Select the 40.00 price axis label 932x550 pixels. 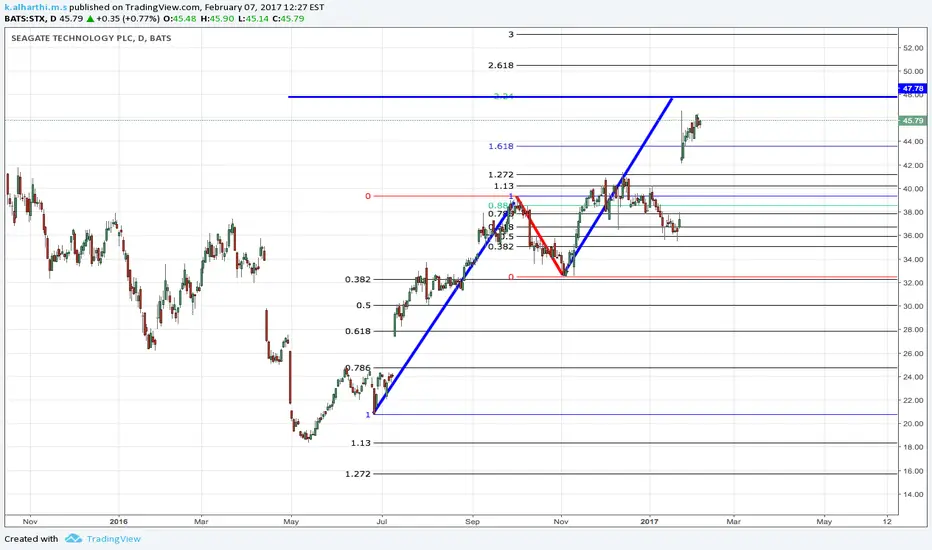[914, 189]
